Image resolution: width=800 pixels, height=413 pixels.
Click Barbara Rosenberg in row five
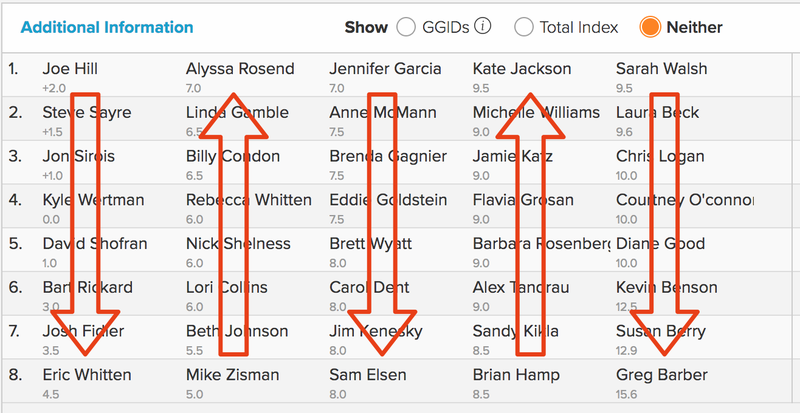540,244
